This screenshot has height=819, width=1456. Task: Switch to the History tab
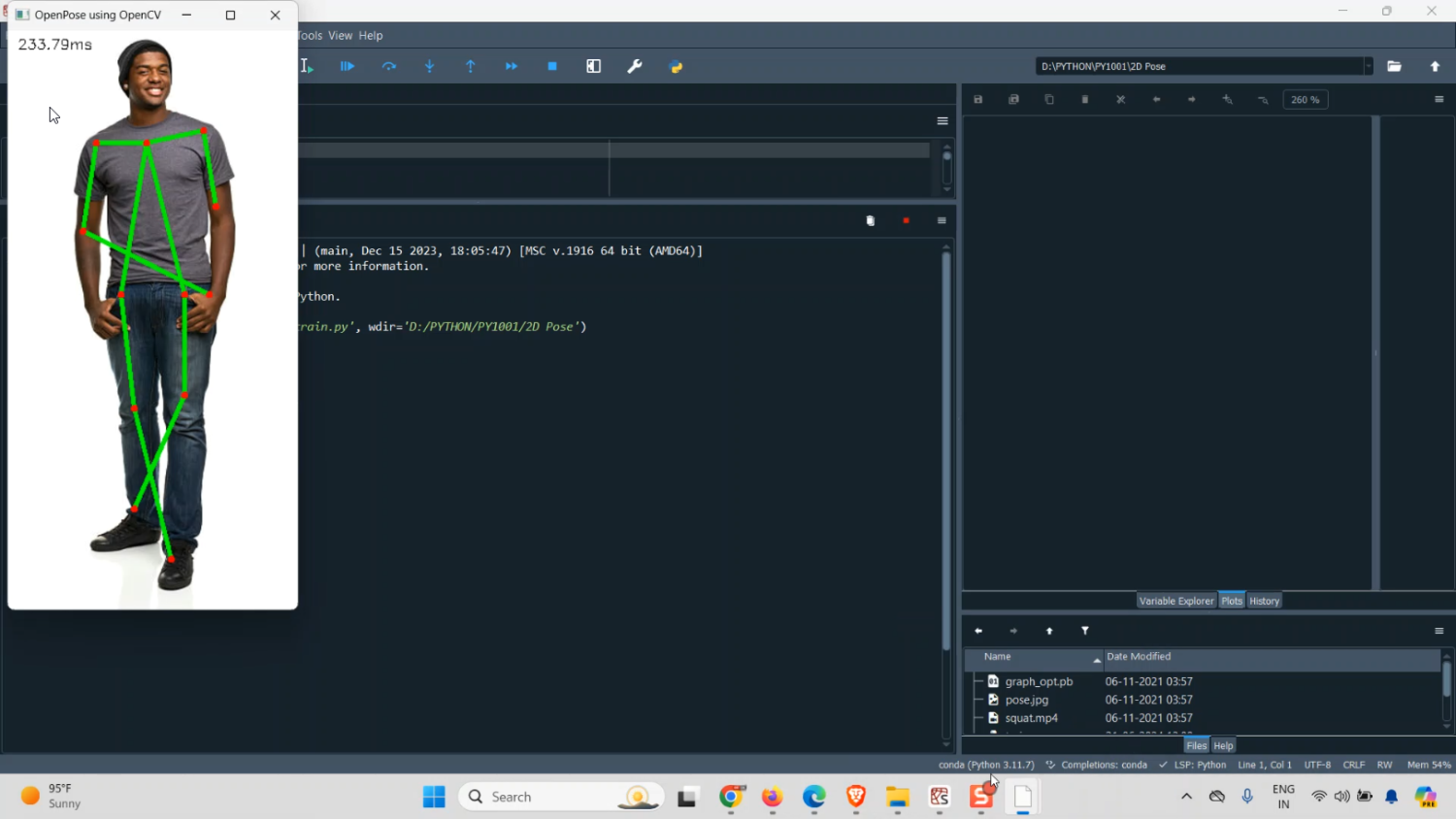[x=1264, y=601]
